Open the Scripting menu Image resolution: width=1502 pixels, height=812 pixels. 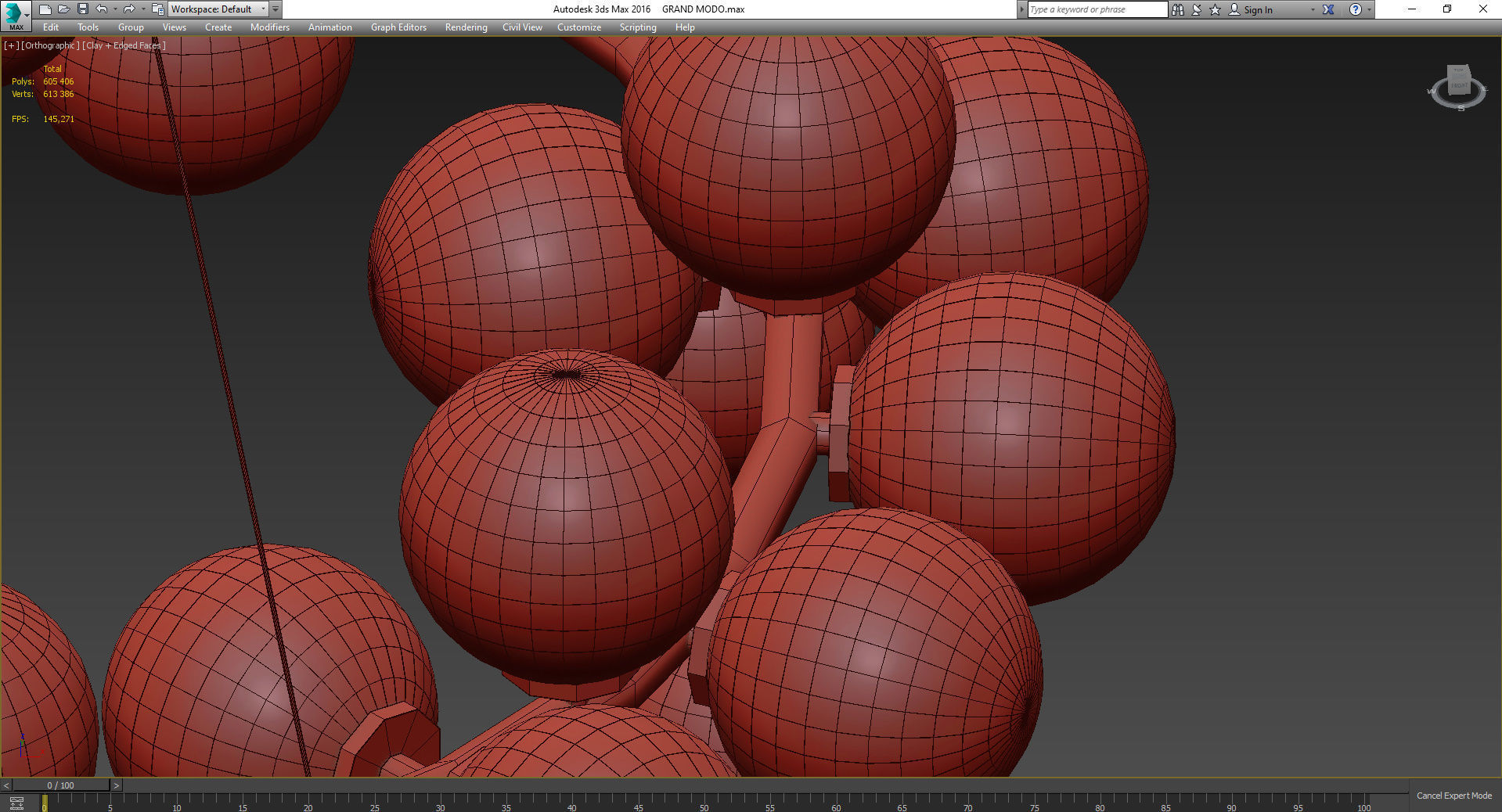pyautogui.click(x=638, y=27)
